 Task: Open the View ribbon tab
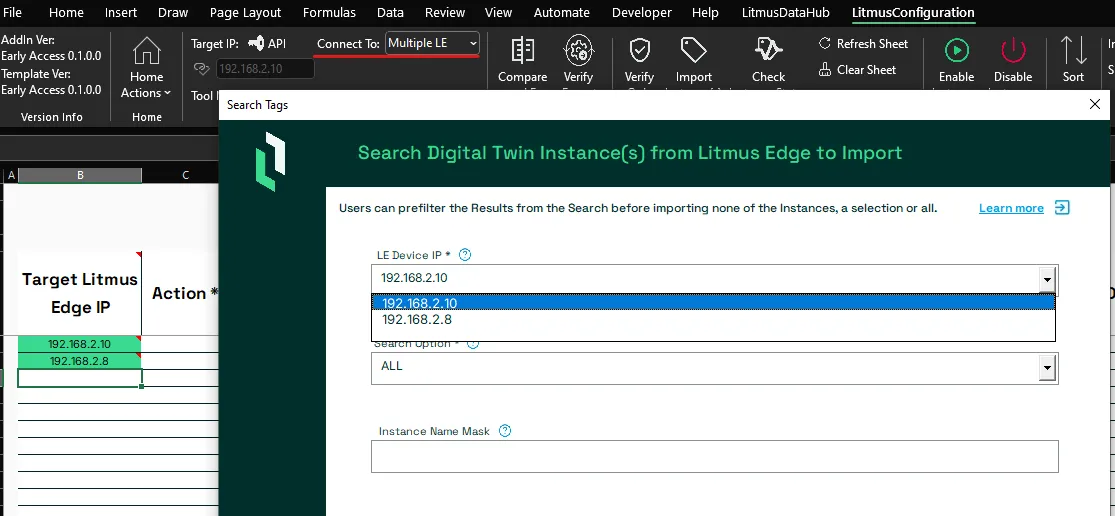click(498, 13)
